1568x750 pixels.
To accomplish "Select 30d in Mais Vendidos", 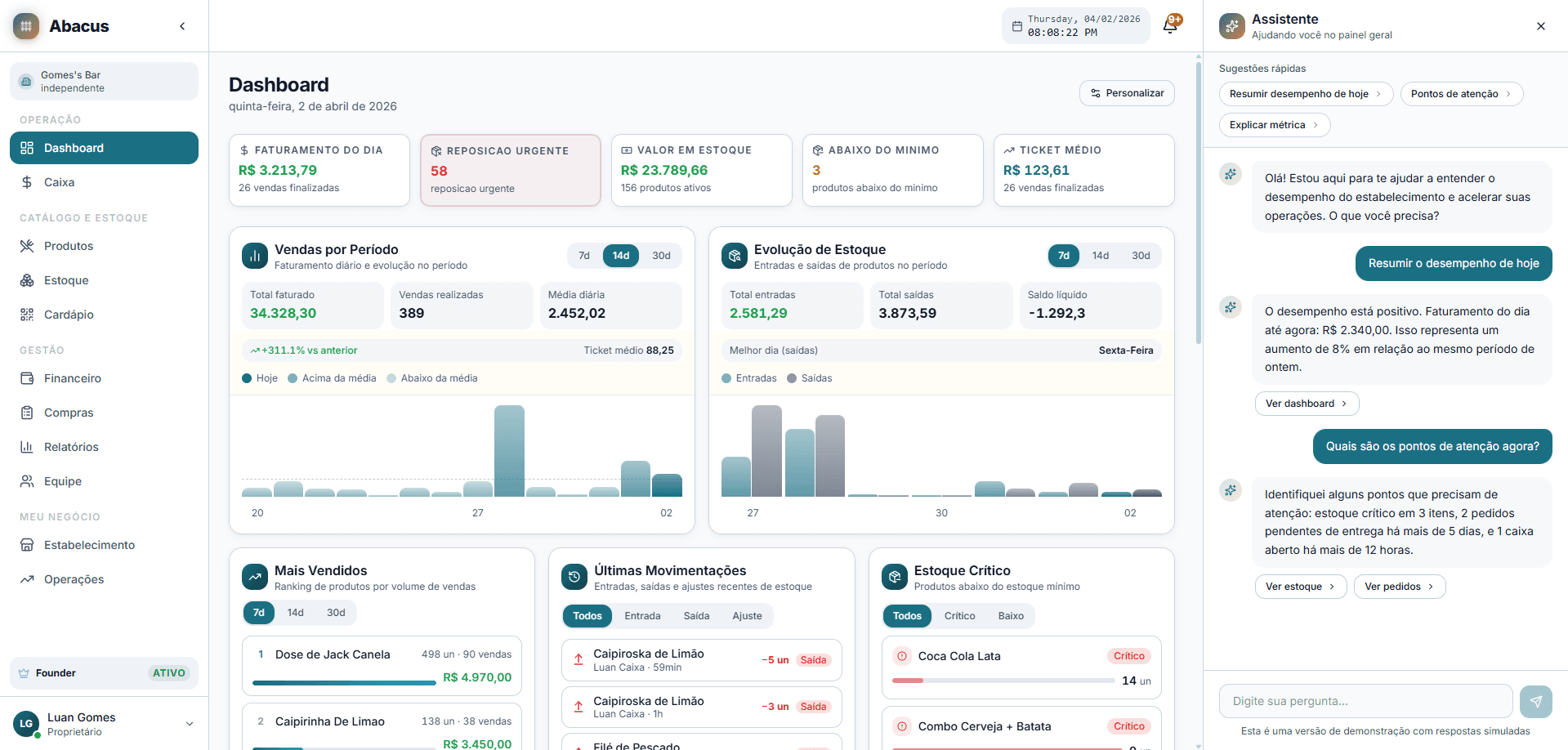I will point(336,613).
